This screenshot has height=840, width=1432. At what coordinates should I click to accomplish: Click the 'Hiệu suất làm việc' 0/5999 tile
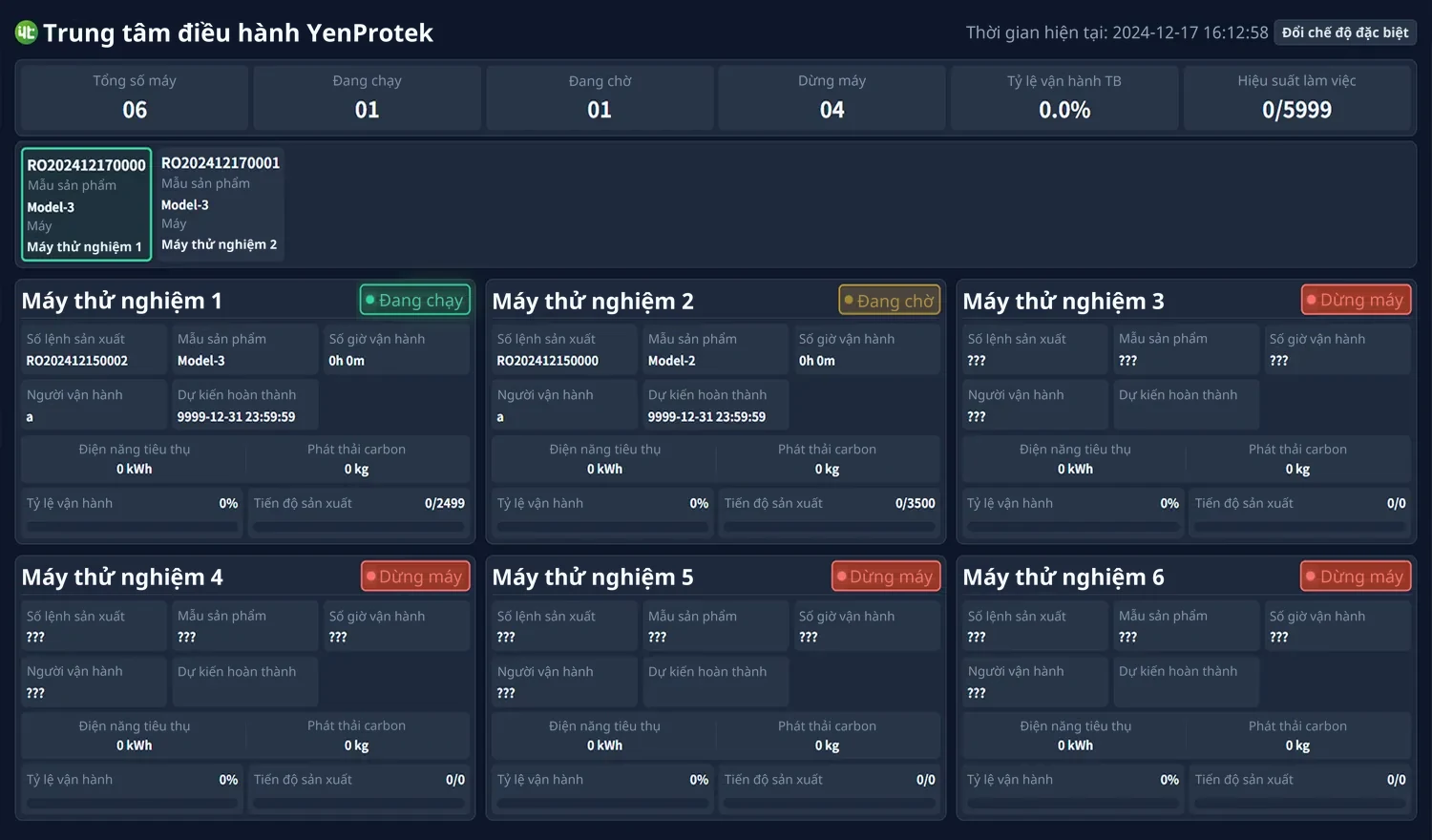pyautogui.click(x=1296, y=97)
